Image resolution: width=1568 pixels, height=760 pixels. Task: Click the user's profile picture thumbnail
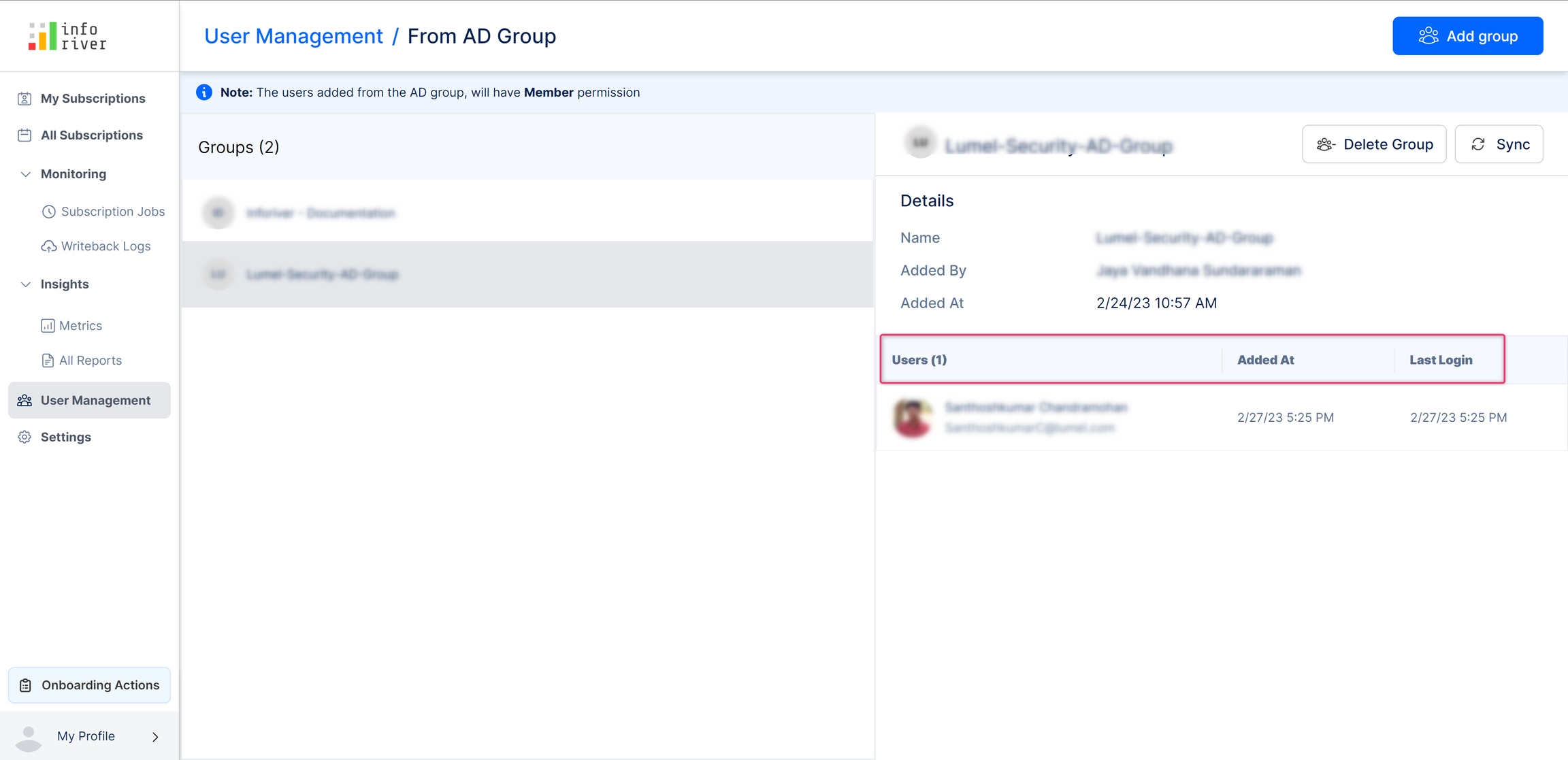[x=913, y=418]
